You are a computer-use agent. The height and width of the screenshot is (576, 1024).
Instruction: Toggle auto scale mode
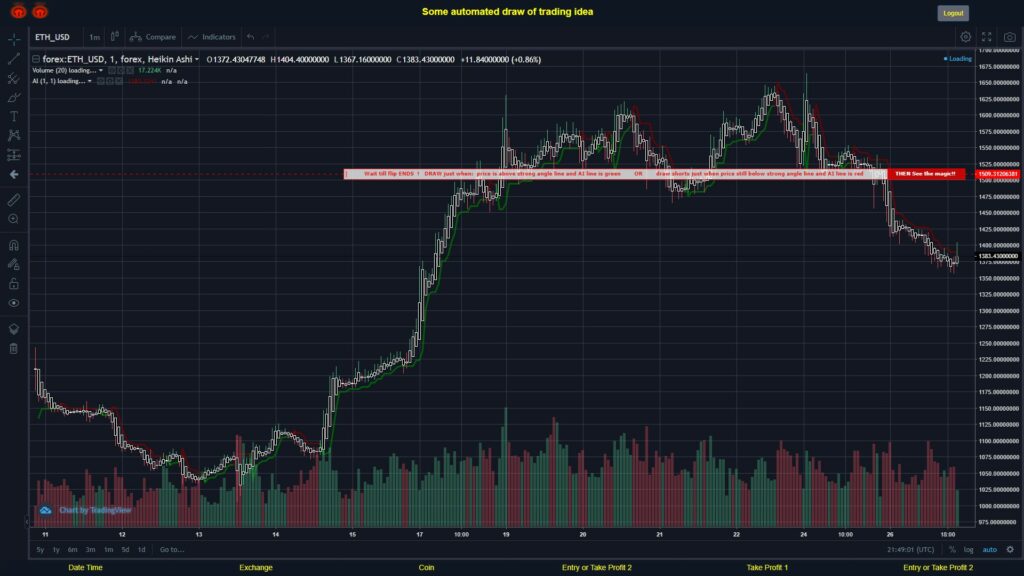990,550
